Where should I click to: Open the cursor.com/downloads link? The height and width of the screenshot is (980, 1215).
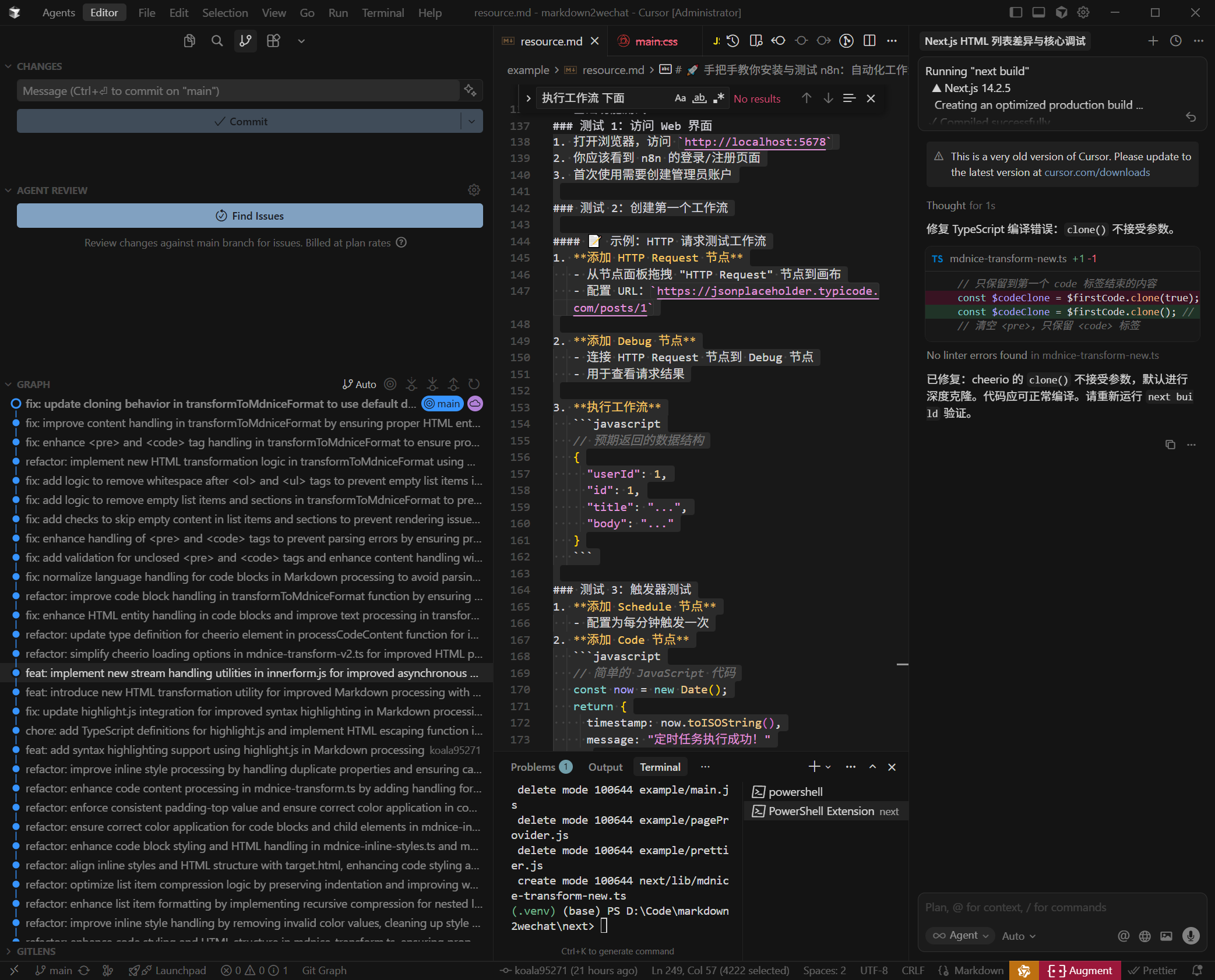(1097, 172)
